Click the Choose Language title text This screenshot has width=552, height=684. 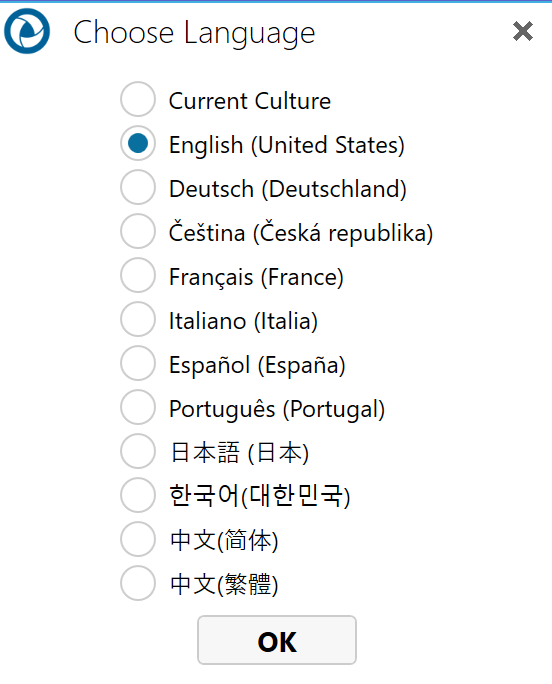[x=194, y=33]
